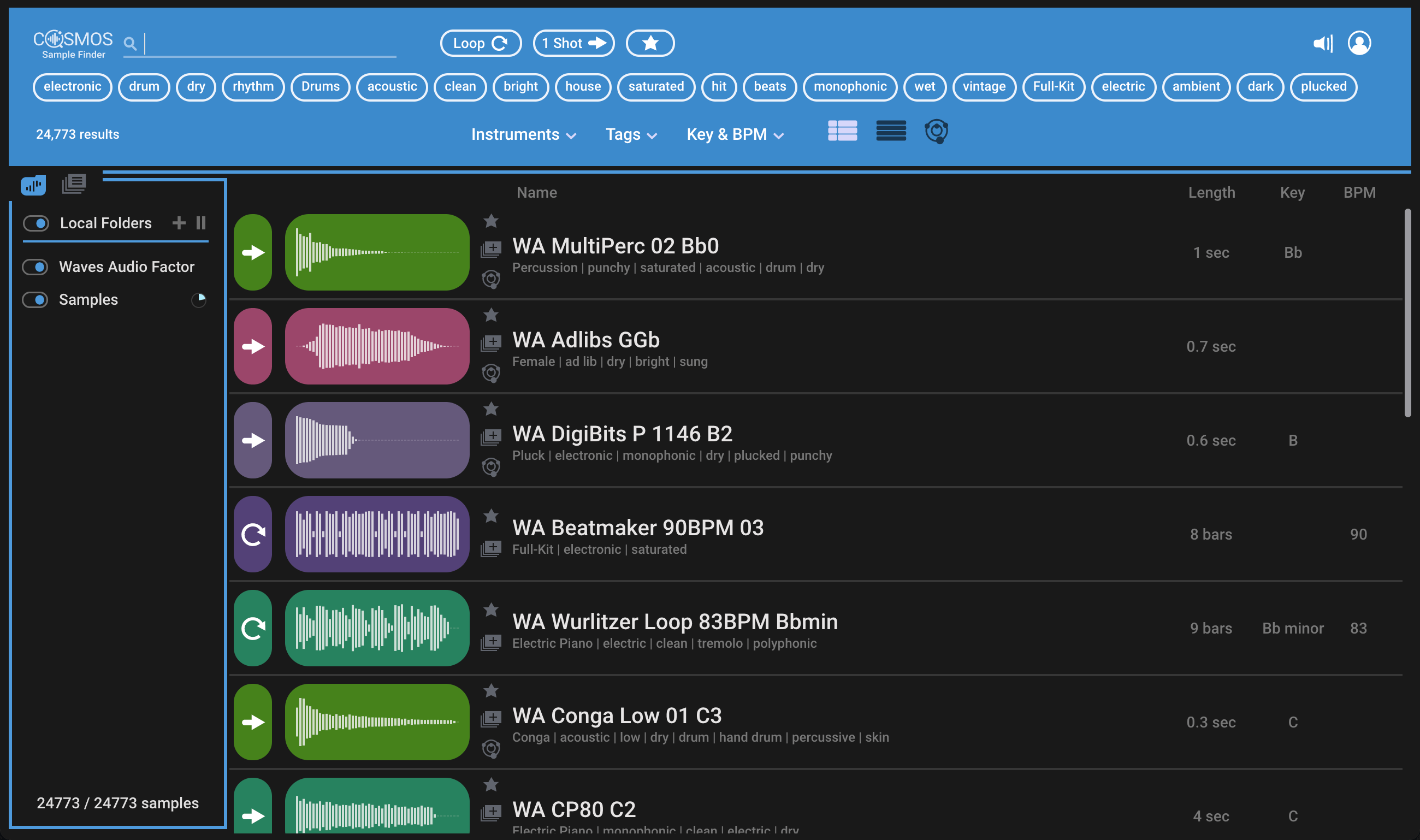Toggle the Samples folder switch
This screenshot has height=840, width=1420.
coord(35,299)
